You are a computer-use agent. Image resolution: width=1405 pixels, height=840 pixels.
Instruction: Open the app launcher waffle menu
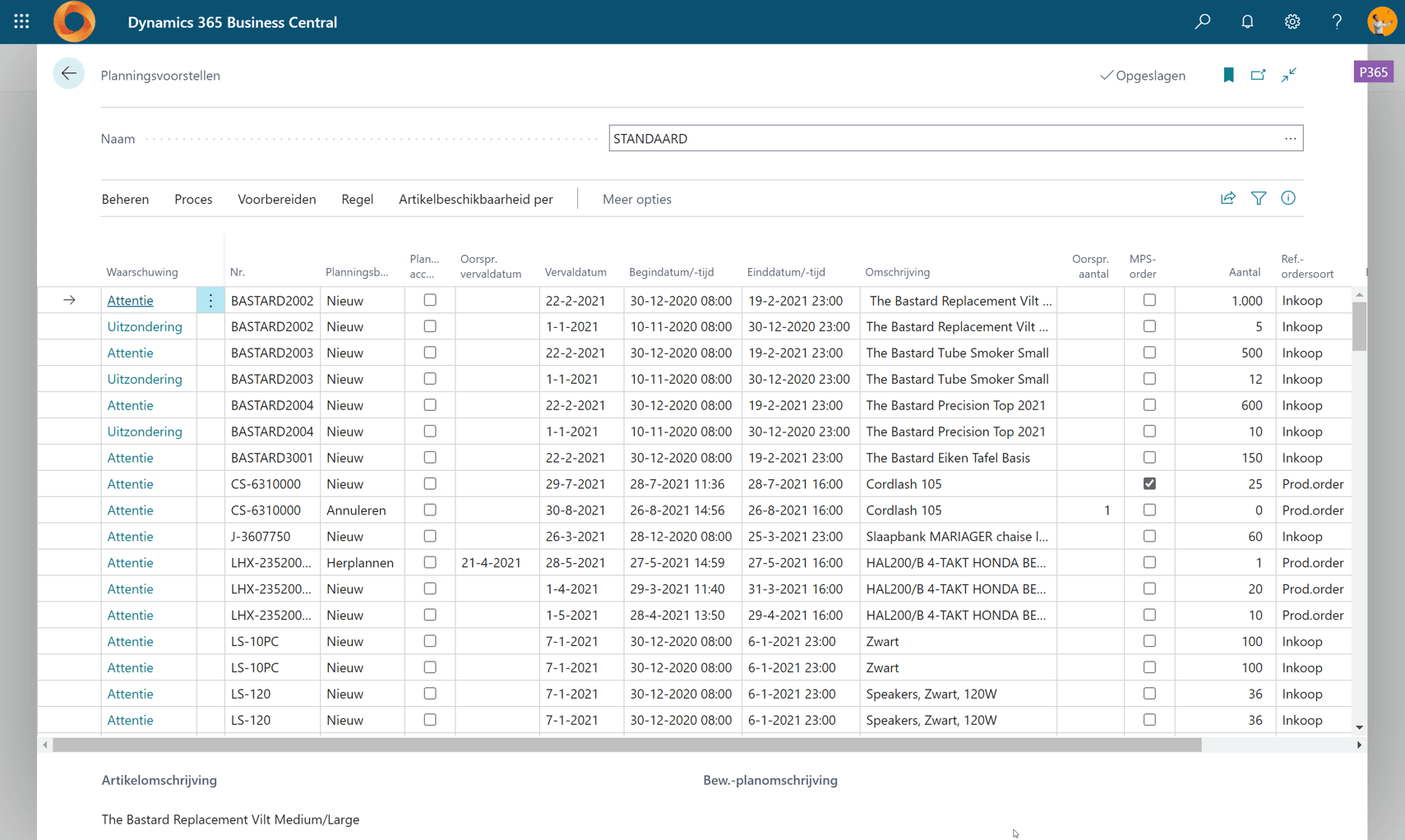coord(21,22)
